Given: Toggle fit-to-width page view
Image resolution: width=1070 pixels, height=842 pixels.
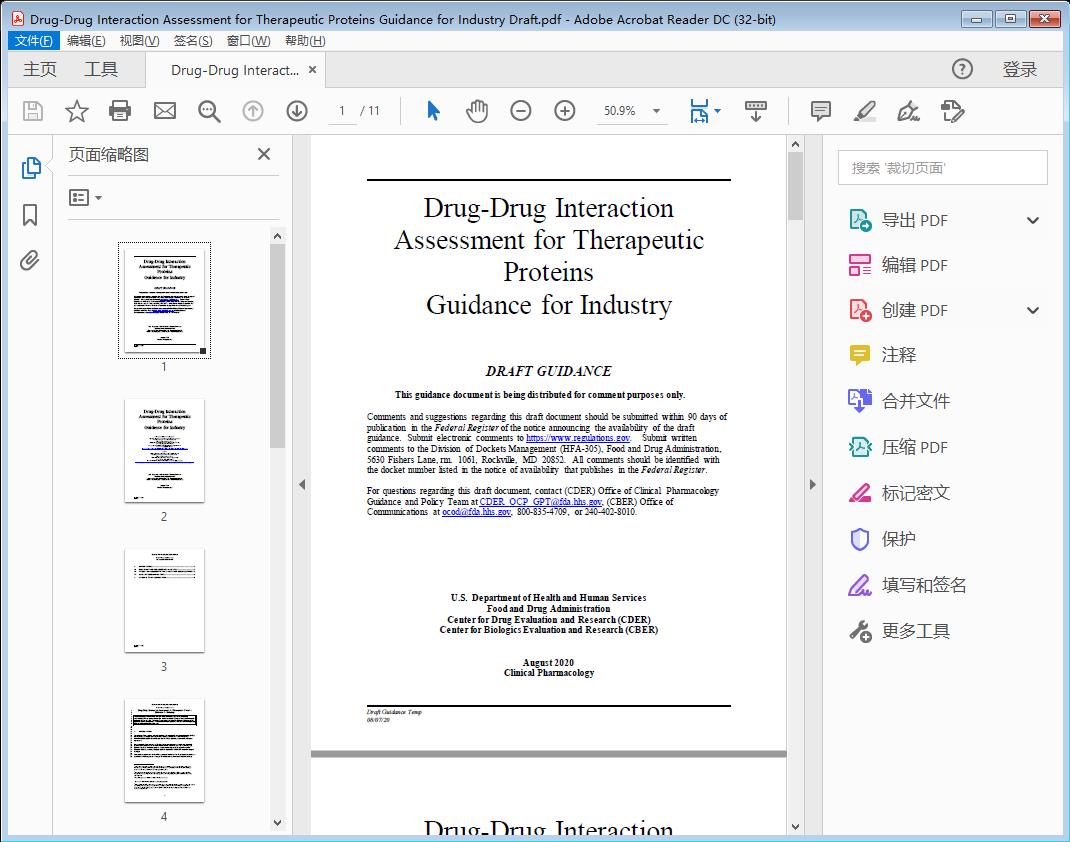Looking at the screenshot, I should (x=700, y=111).
